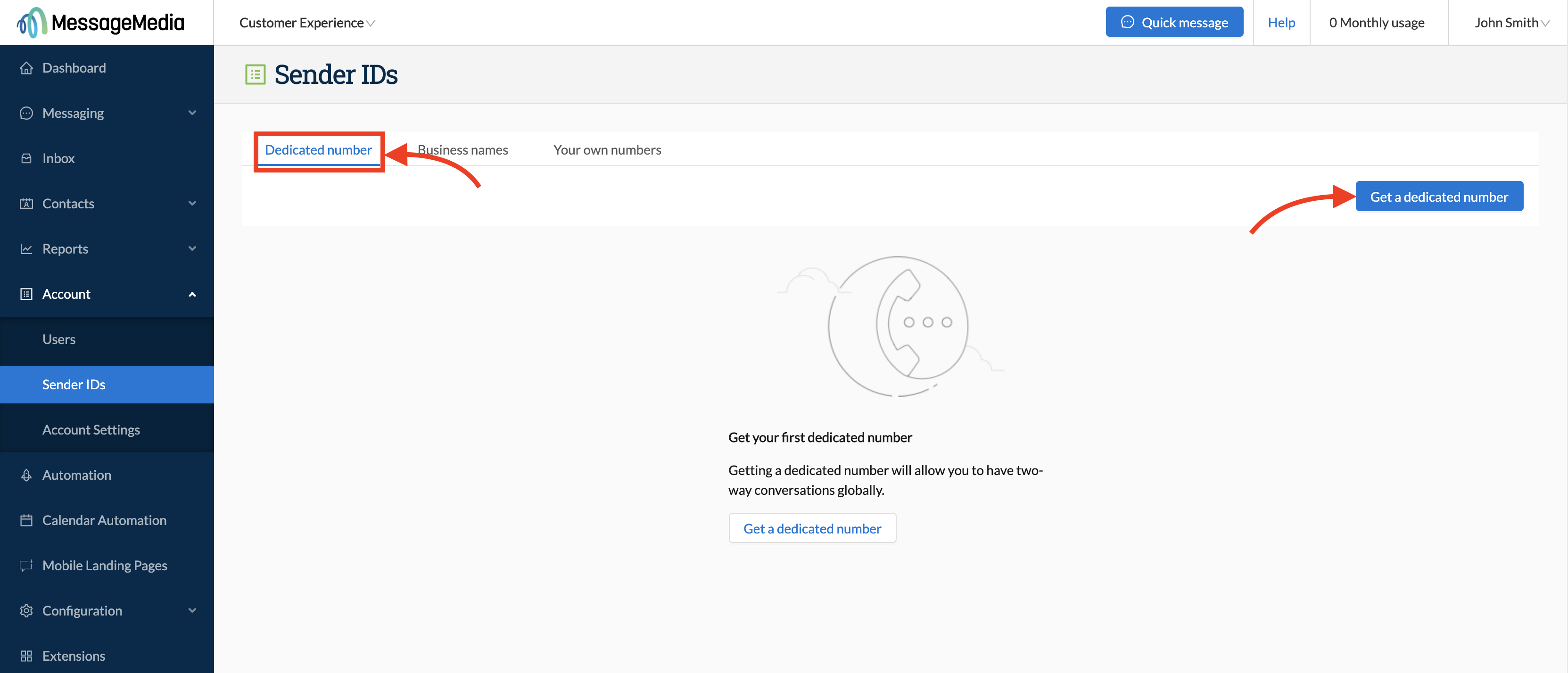Screen dimensions: 1568x673
Task: Expand the Messaging menu chevron
Action: (x=192, y=113)
